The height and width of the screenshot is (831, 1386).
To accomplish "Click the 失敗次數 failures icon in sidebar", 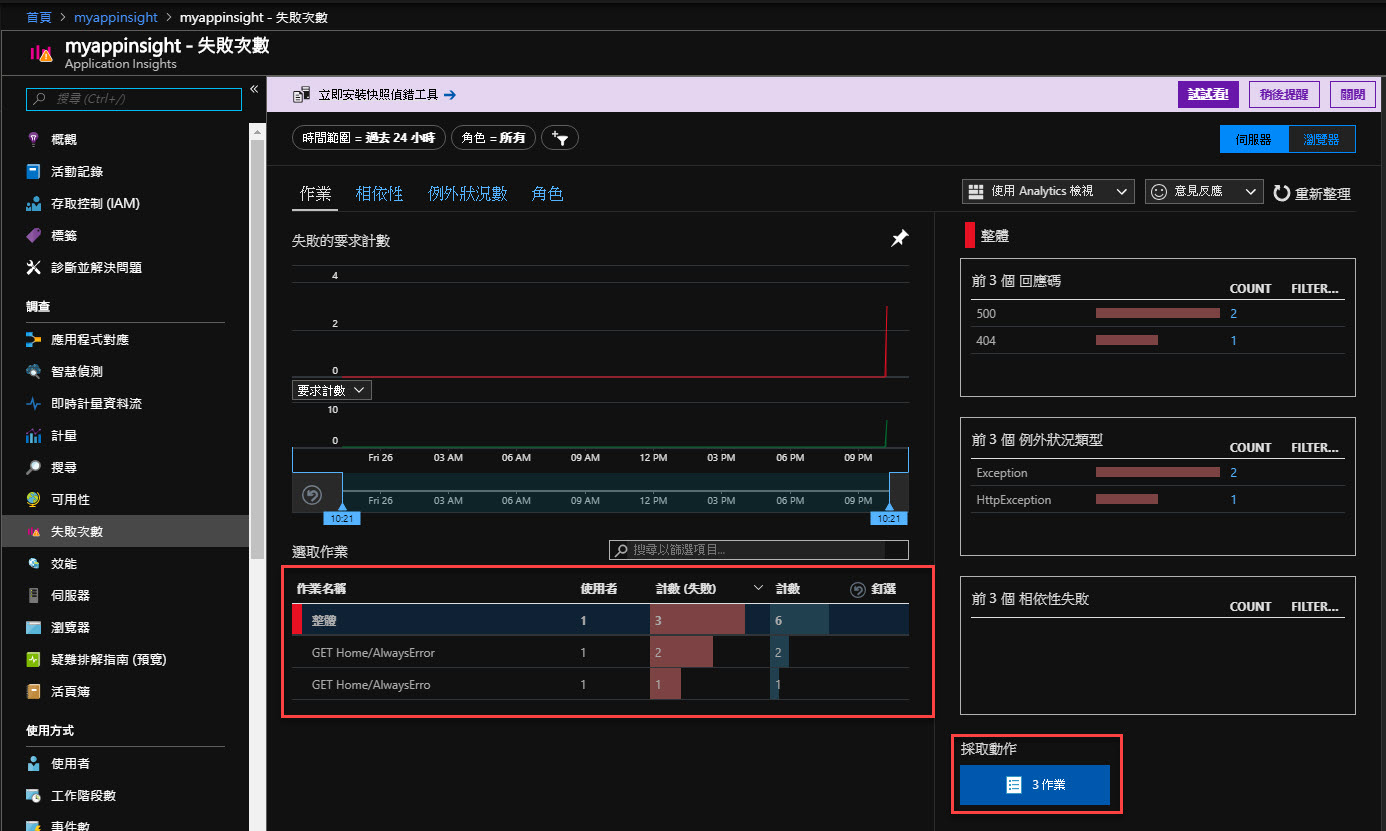I will (x=34, y=531).
